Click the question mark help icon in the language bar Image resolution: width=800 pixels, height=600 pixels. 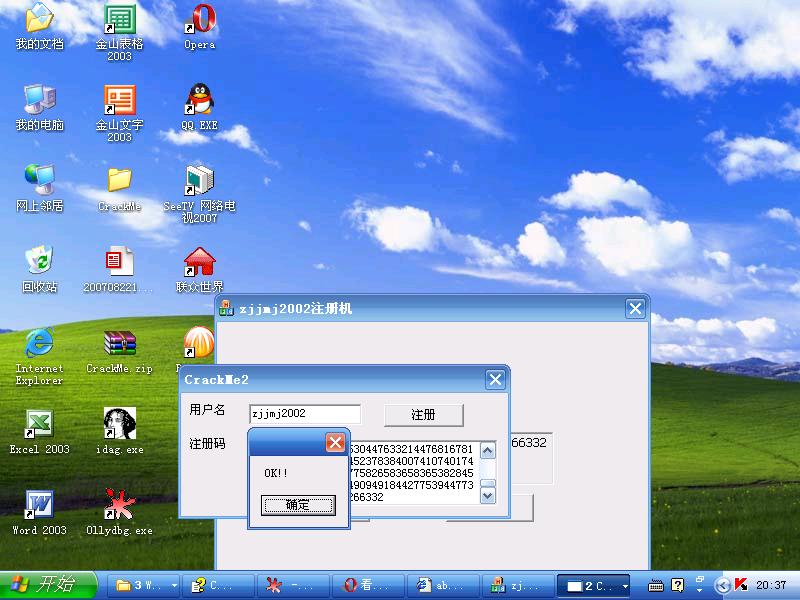pos(678,585)
